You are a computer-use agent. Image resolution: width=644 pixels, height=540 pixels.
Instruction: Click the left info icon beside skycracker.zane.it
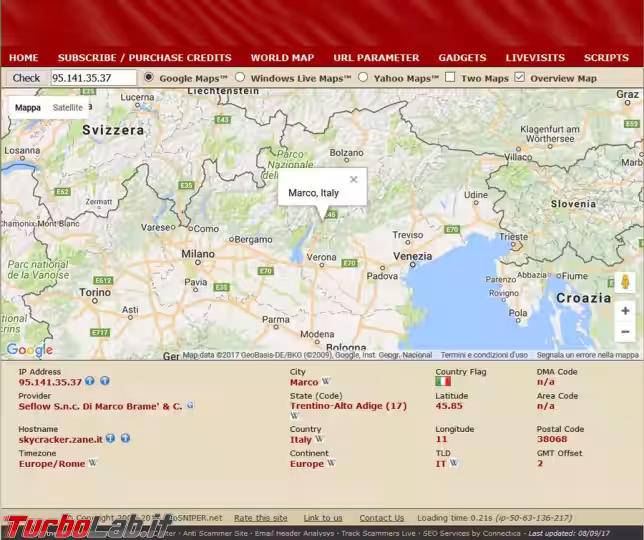point(110,438)
